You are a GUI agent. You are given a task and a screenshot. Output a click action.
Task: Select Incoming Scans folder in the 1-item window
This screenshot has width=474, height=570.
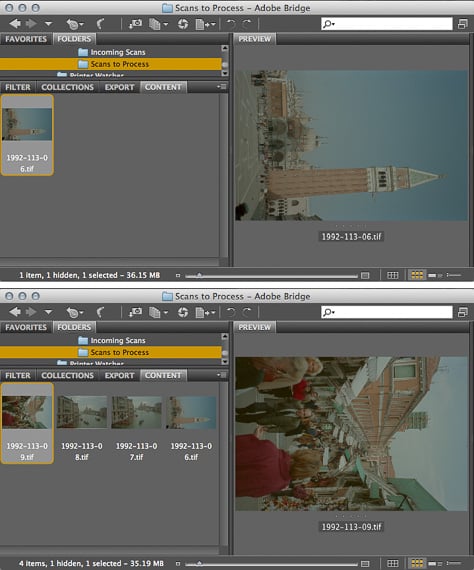pos(112,52)
